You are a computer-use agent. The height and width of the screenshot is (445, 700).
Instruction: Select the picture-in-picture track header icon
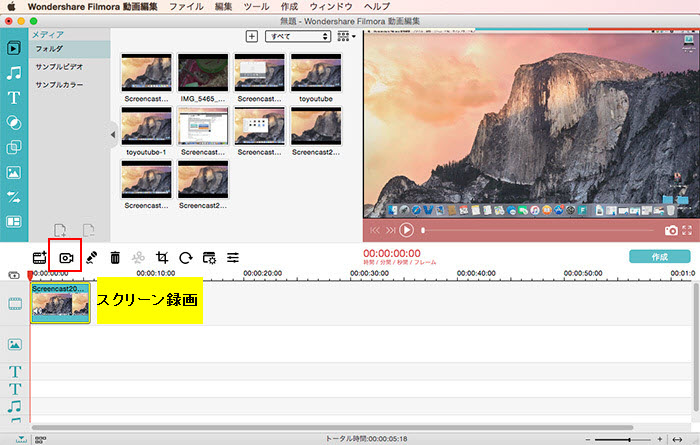(15, 344)
